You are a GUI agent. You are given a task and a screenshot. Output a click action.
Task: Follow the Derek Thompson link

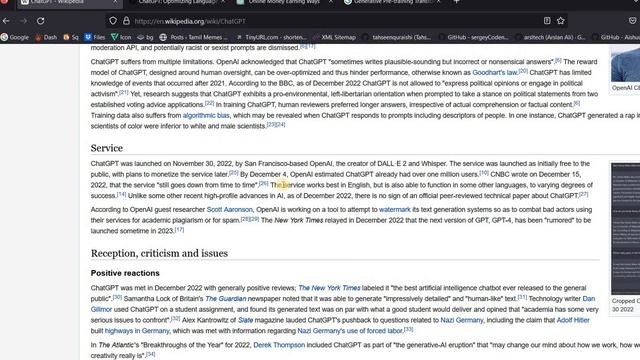click(x=279, y=345)
